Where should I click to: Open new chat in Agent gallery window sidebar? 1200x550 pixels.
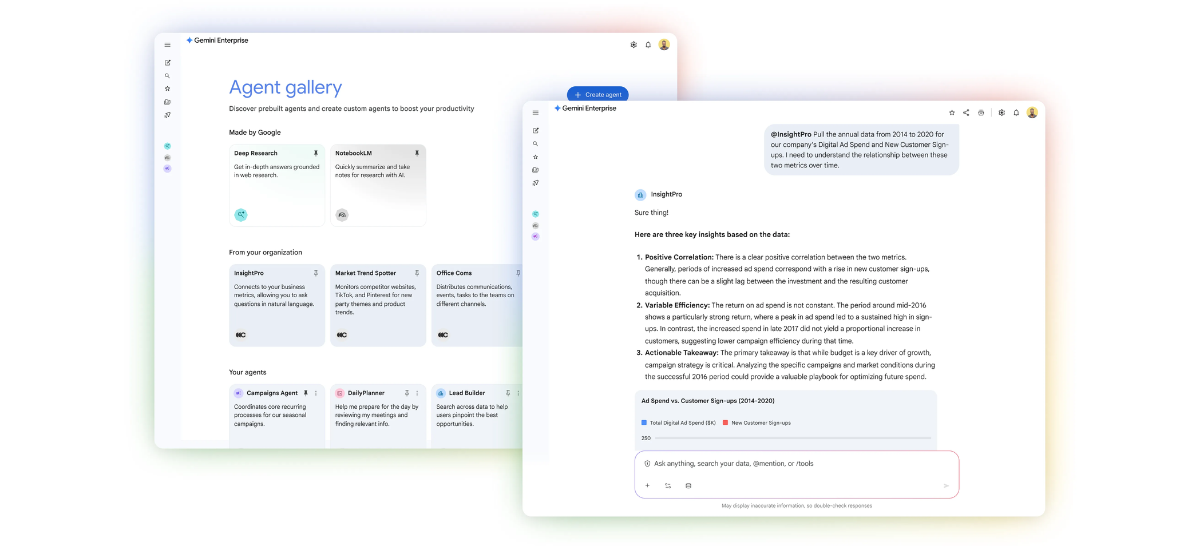(x=167, y=63)
